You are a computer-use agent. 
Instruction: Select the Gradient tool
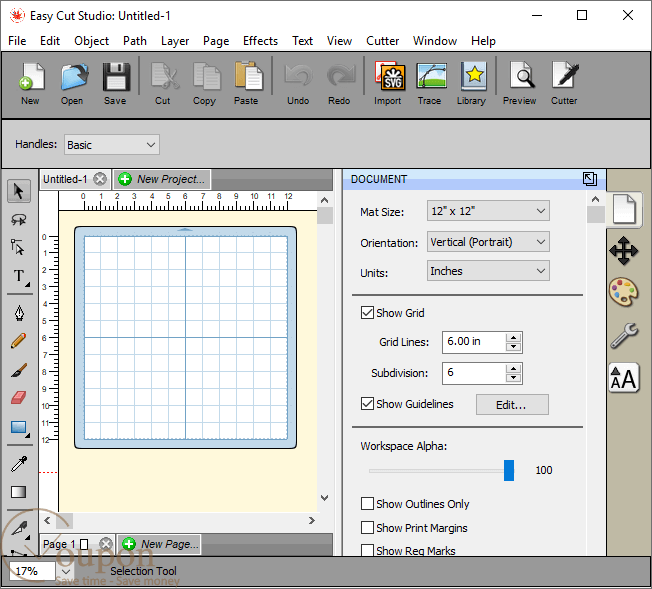click(19, 492)
